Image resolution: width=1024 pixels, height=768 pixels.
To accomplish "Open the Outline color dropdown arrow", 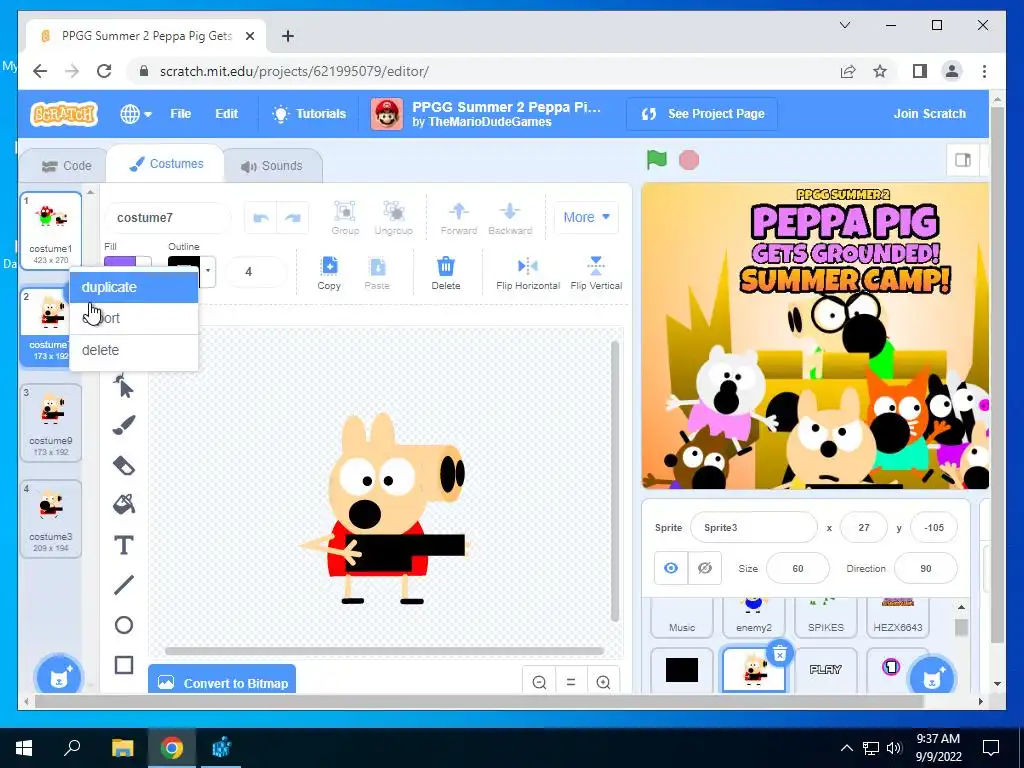I will [208, 270].
